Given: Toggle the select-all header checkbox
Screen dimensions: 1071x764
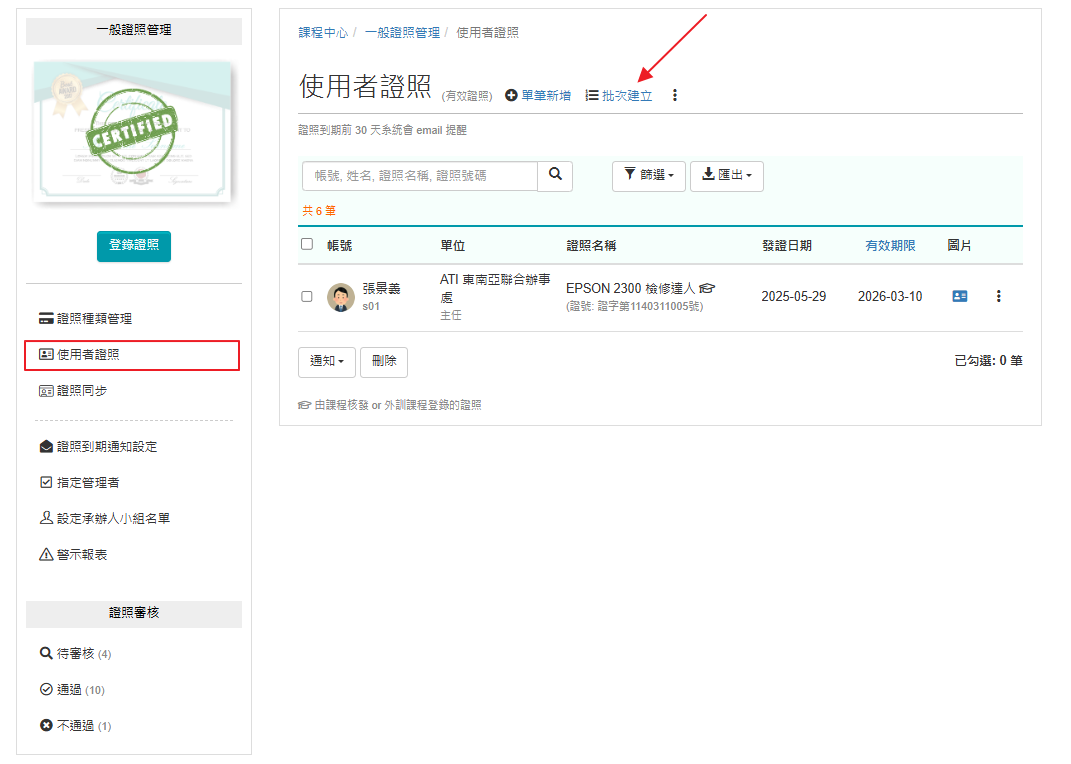Looking at the screenshot, I should point(307,244).
